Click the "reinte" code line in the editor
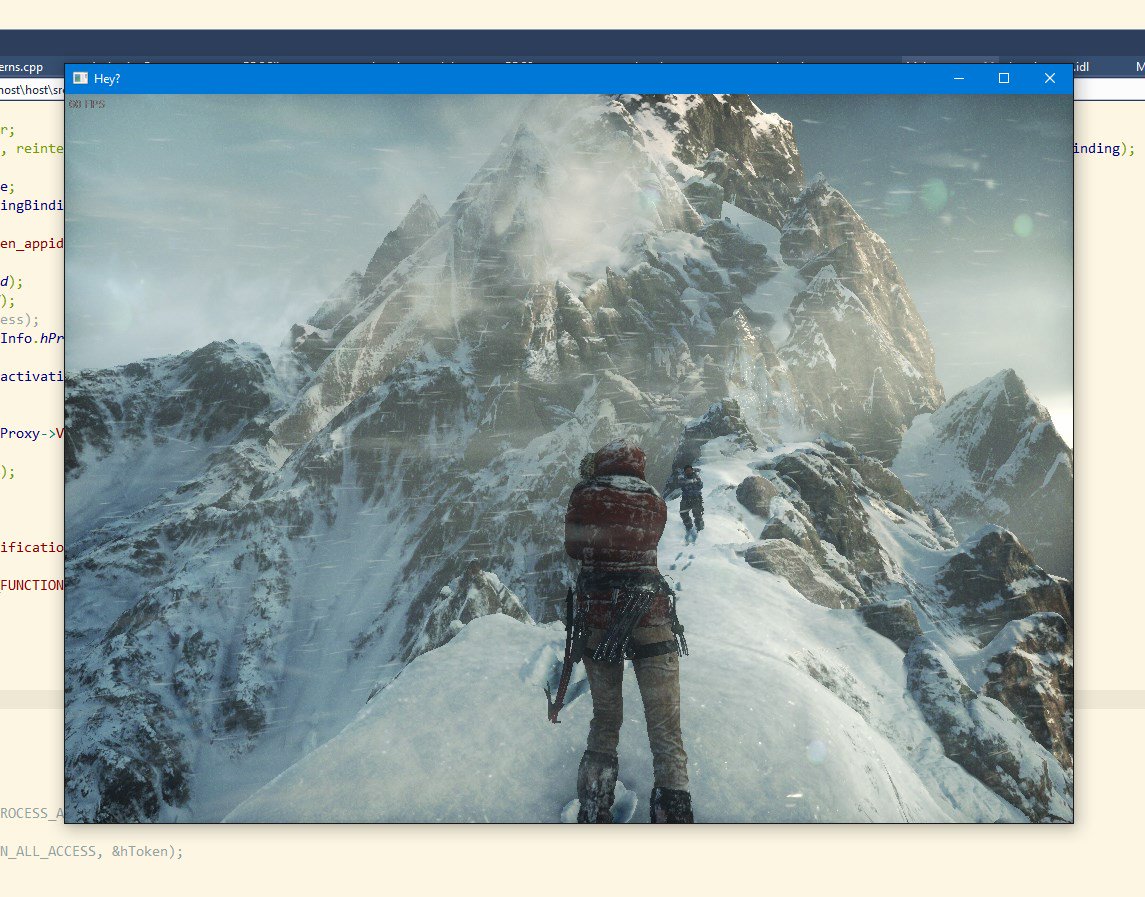The image size is (1145, 897). 32,148
